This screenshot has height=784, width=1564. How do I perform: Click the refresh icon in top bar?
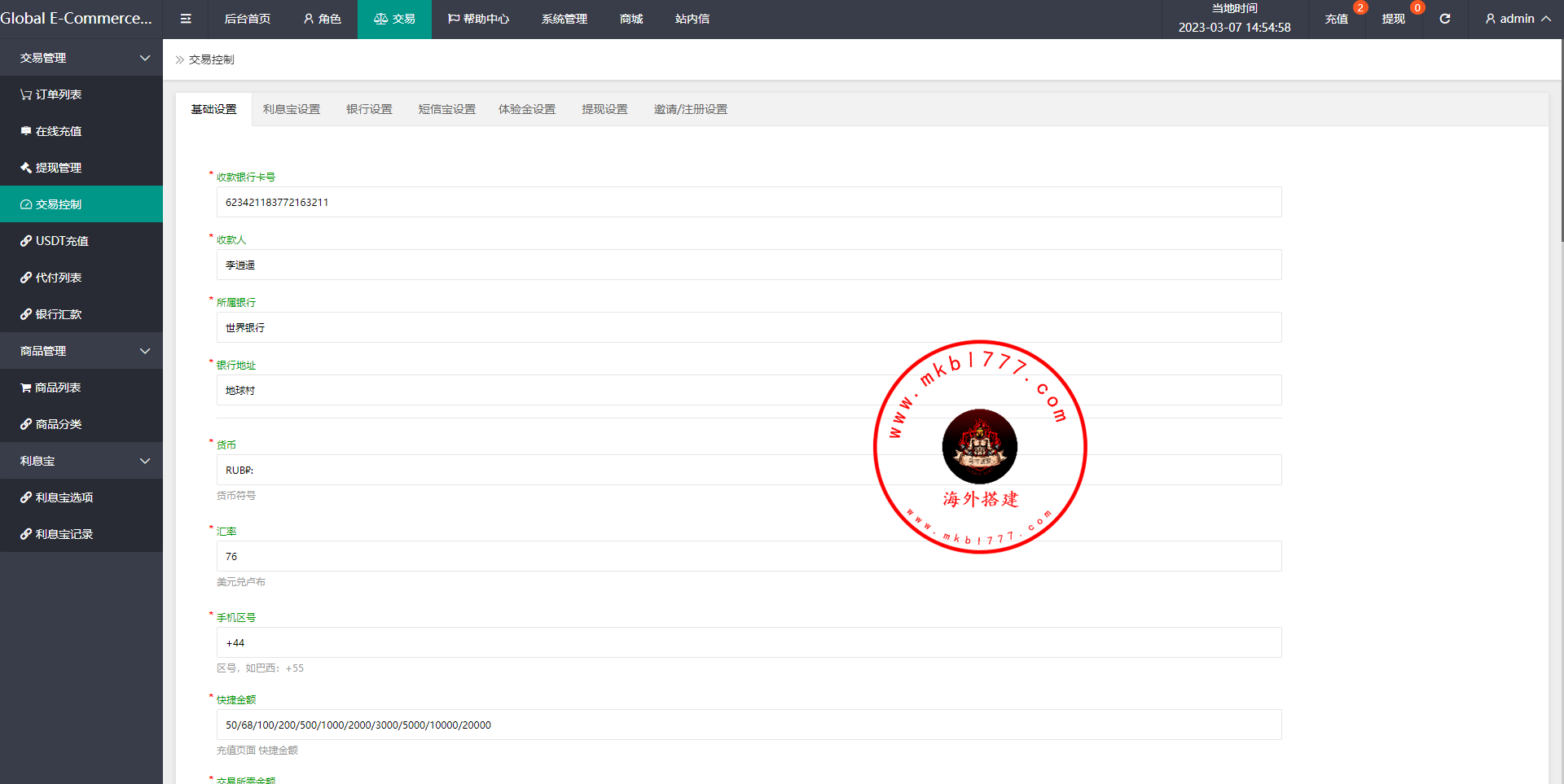[1445, 19]
